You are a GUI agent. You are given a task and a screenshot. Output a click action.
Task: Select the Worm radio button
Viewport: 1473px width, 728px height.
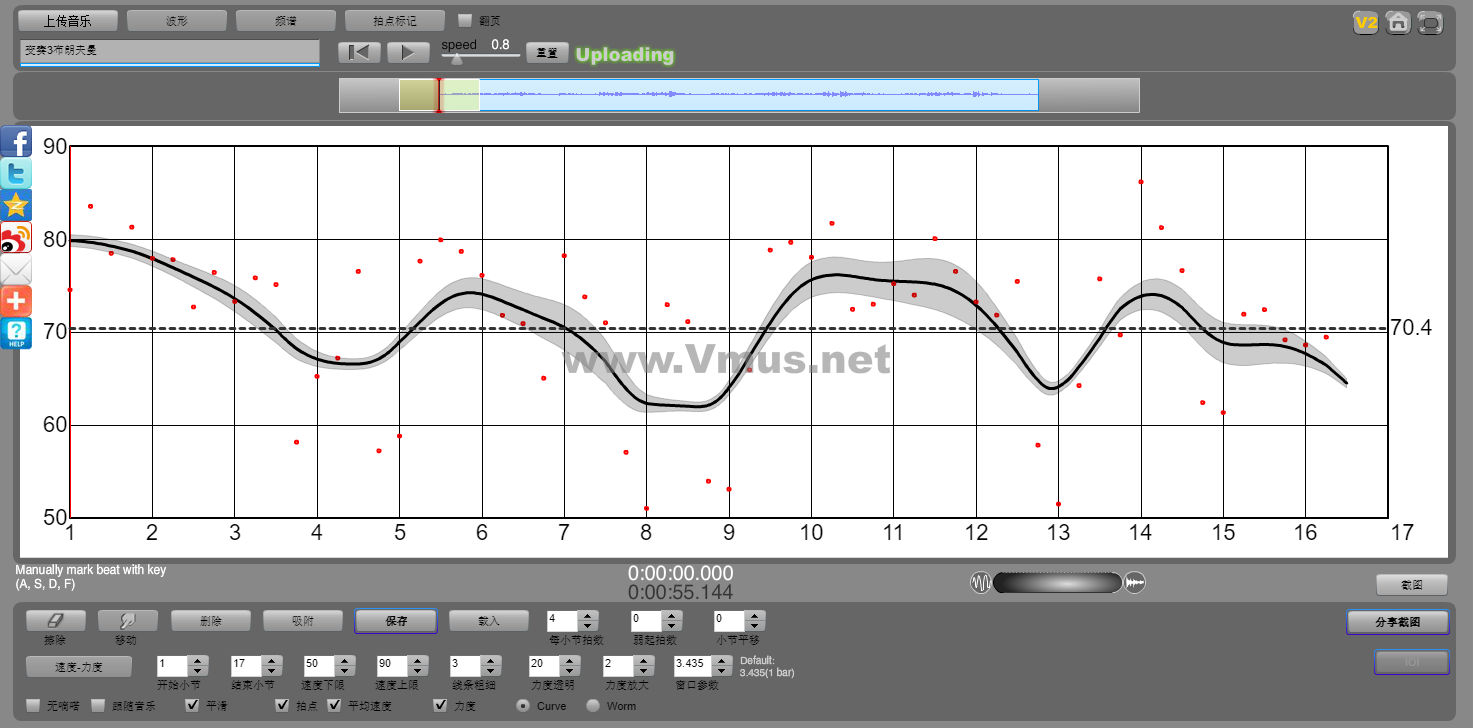[593, 706]
